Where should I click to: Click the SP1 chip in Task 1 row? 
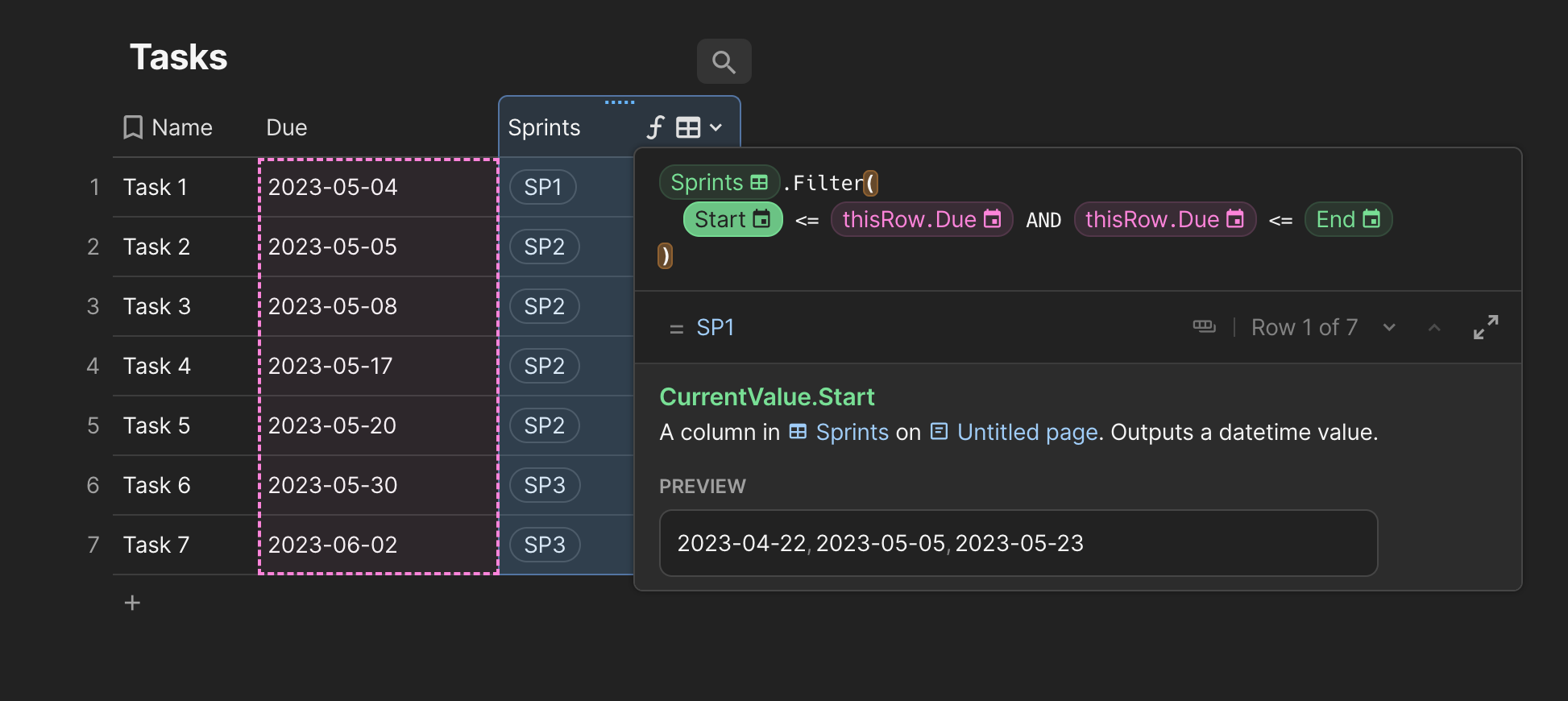542,188
